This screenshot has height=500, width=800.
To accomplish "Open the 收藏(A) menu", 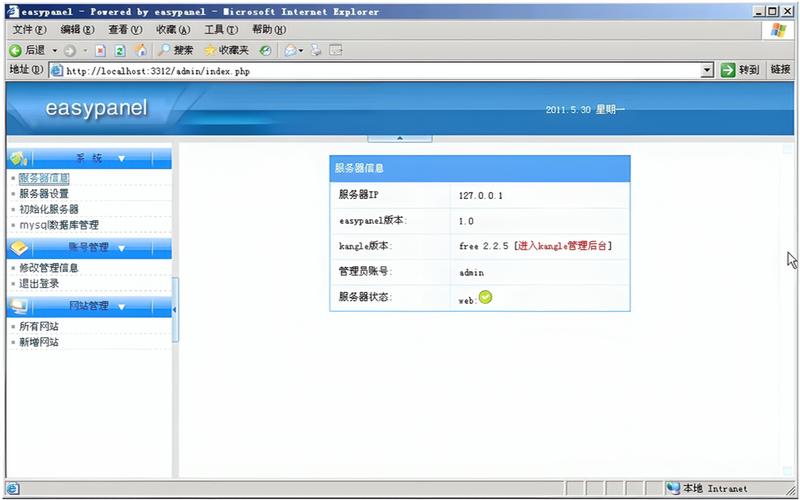I will (173, 30).
